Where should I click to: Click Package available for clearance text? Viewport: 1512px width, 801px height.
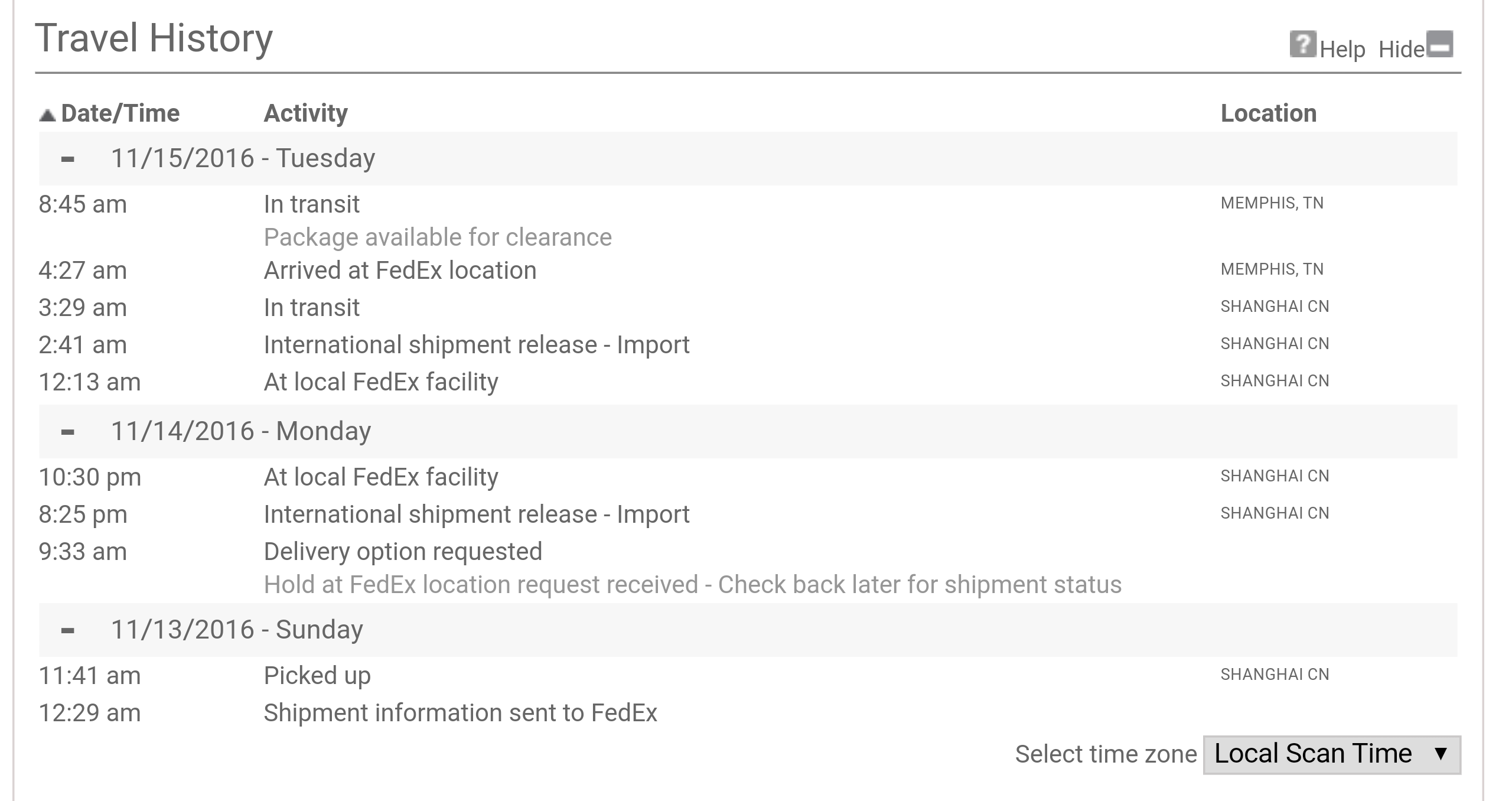click(438, 237)
